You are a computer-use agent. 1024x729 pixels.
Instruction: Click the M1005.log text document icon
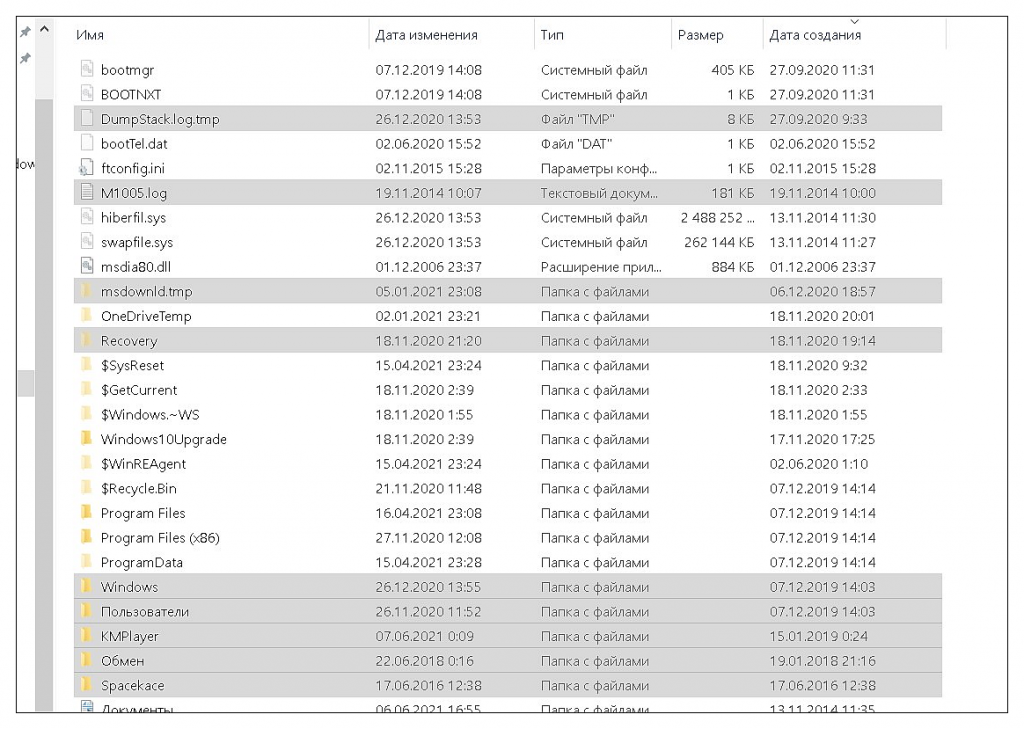87,192
